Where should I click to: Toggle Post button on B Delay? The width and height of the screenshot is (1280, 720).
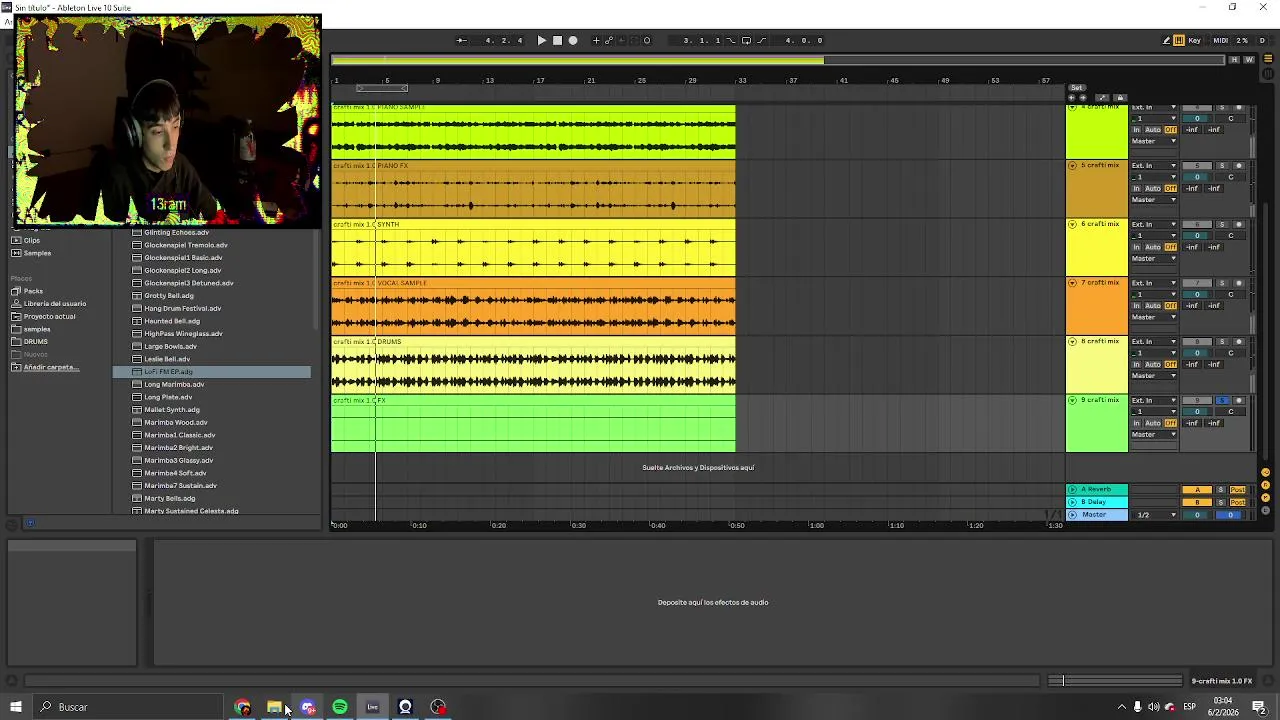pos(1238,502)
